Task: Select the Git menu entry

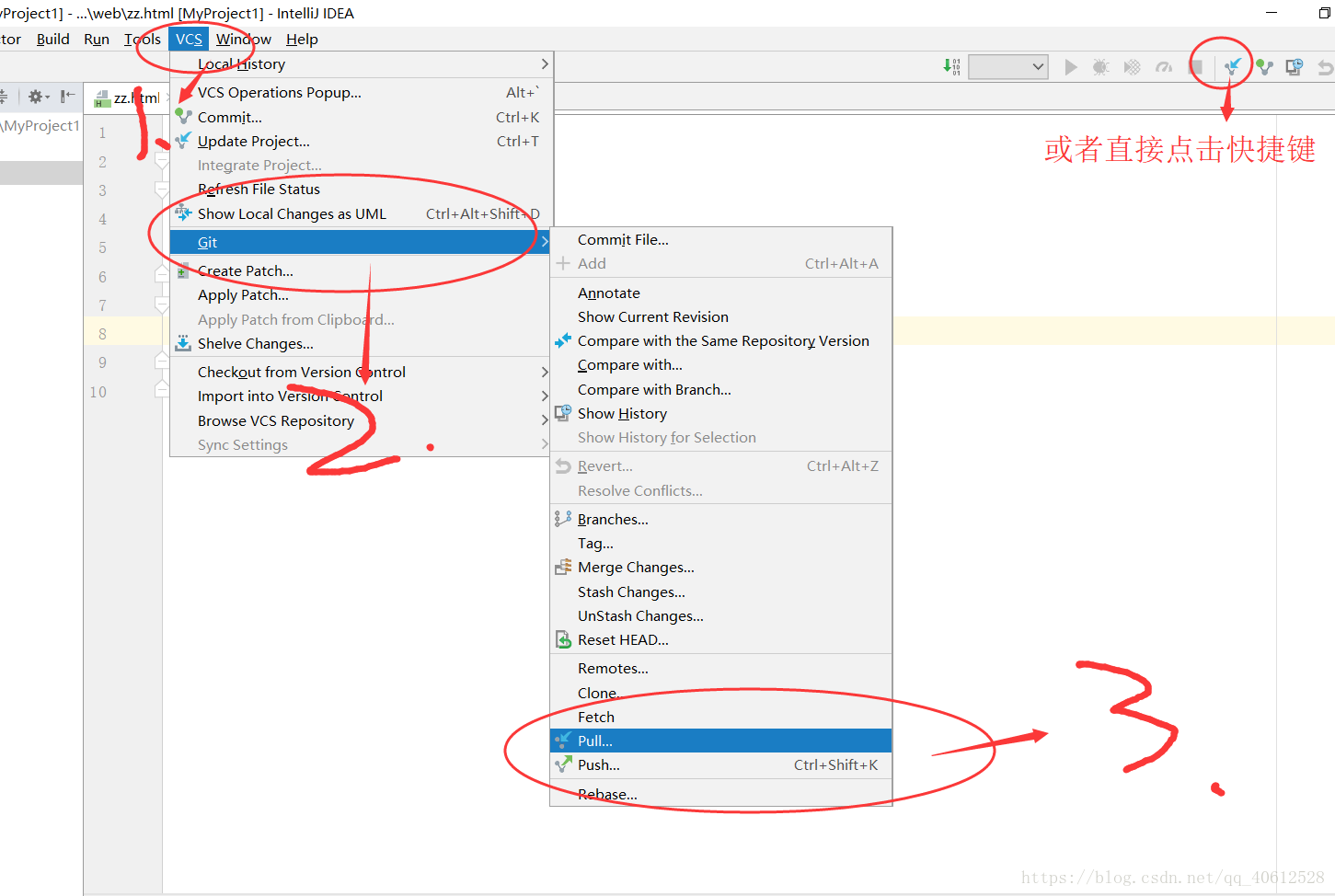Action: (362, 242)
